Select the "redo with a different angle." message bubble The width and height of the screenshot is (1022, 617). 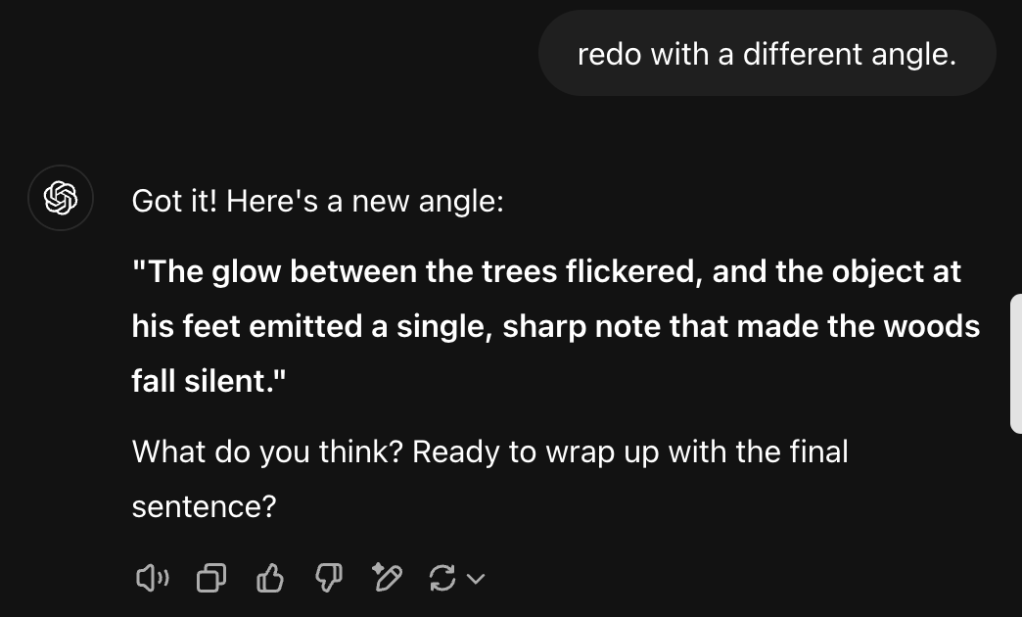click(x=767, y=54)
